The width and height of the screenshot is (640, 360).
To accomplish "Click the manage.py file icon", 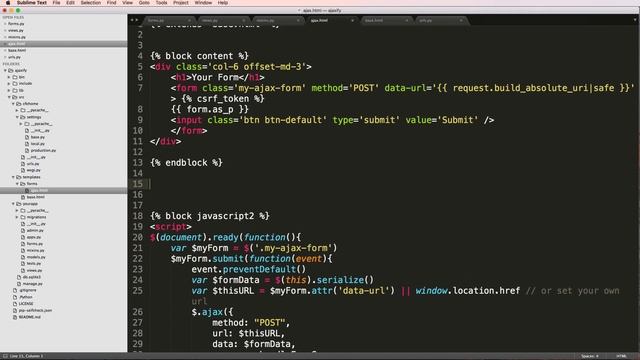I will (x=19, y=284).
